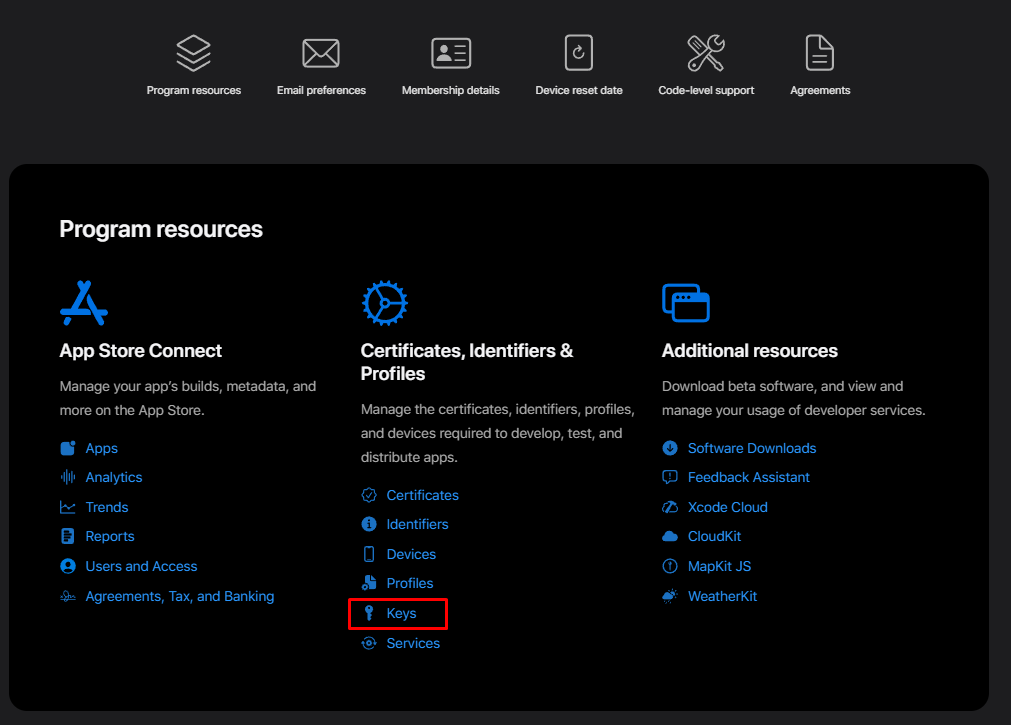
Task: Click the Software Downloads arrow icon
Action: tap(670, 448)
